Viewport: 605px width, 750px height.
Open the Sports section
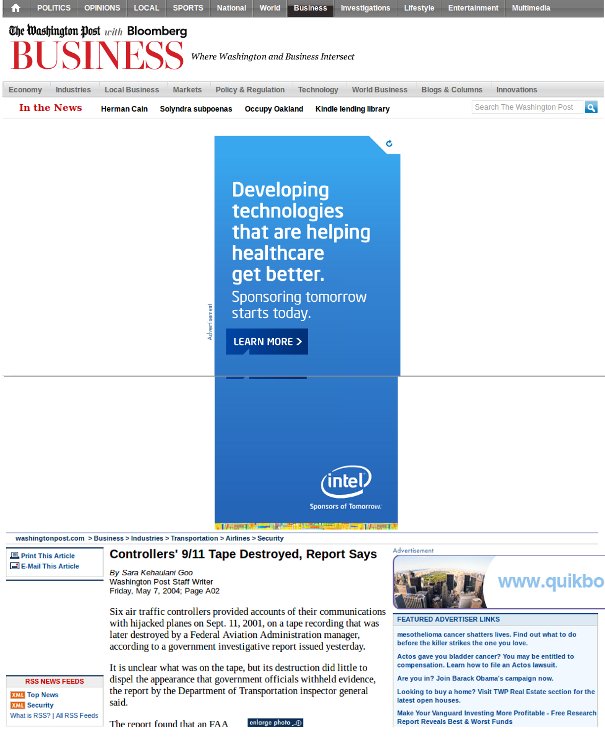(188, 8)
